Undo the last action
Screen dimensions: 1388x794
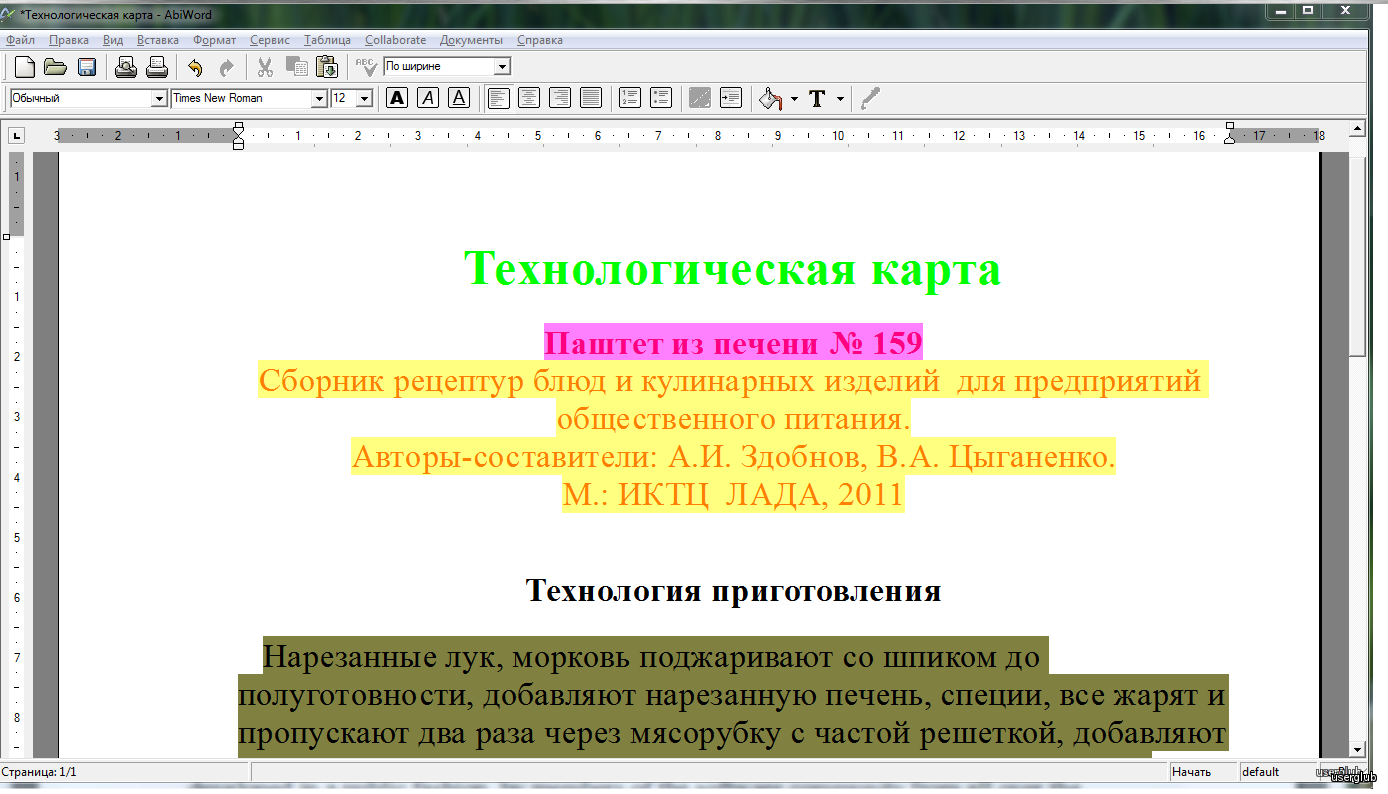tap(195, 67)
